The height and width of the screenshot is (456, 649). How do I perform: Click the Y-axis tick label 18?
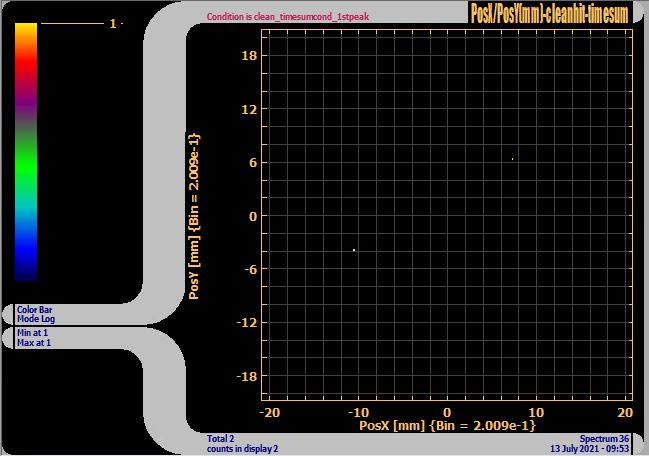(251, 56)
